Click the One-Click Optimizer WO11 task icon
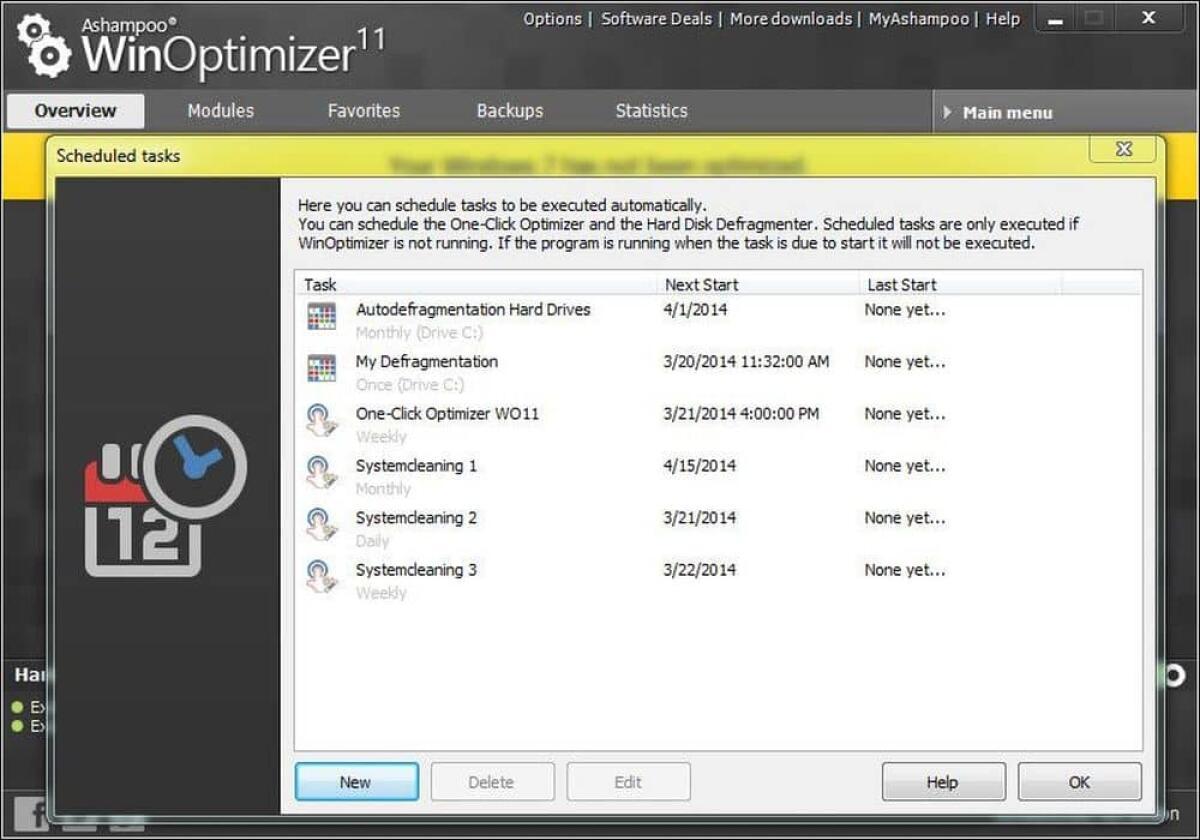Image resolution: width=1200 pixels, height=840 pixels. click(x=323, y=419)
